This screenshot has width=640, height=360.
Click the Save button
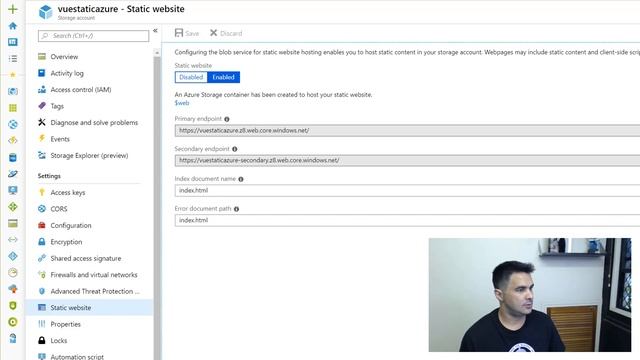(187, 33)
